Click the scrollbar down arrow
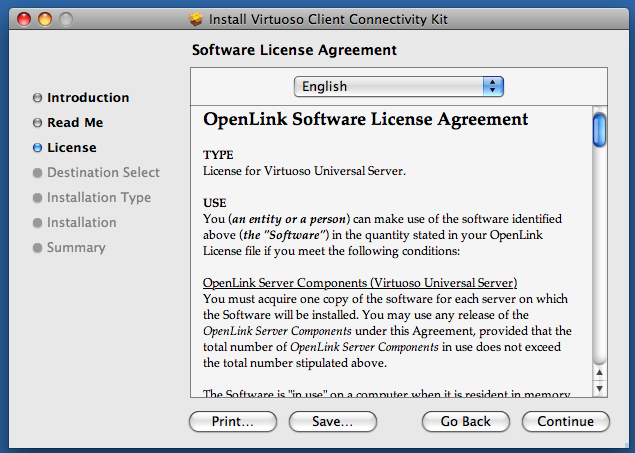Viewport: 635px width, 453px height. (x=600, y=389)
